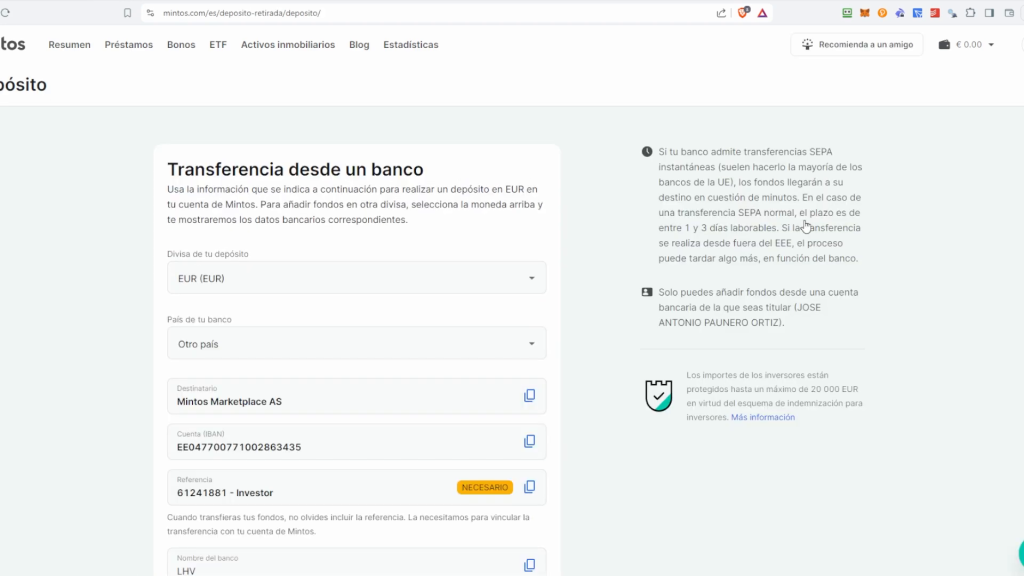Follow the Más información link
Screen dimensions: 1024x576
[762, 417]
